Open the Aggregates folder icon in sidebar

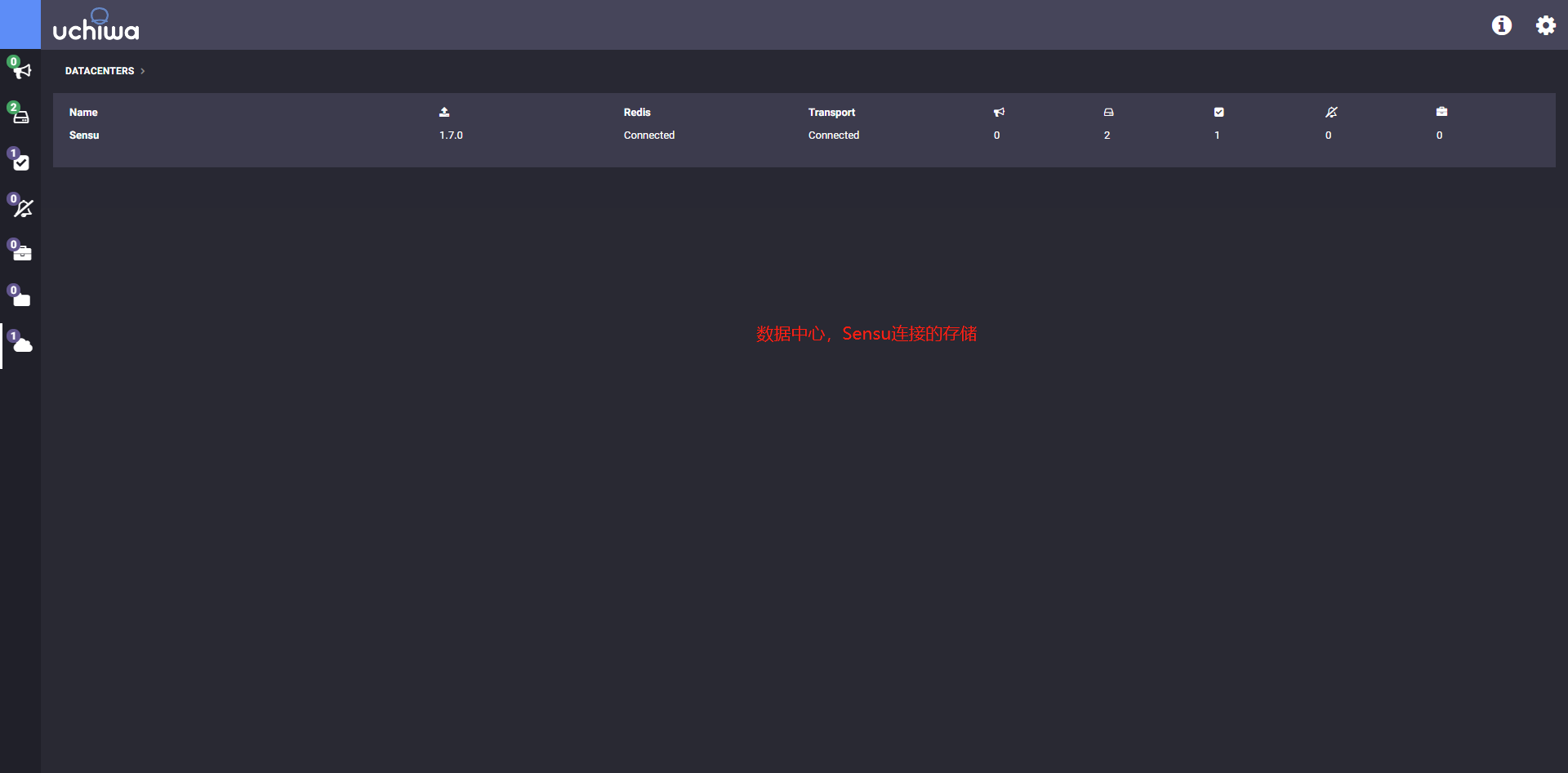click(x=20, y=298)
